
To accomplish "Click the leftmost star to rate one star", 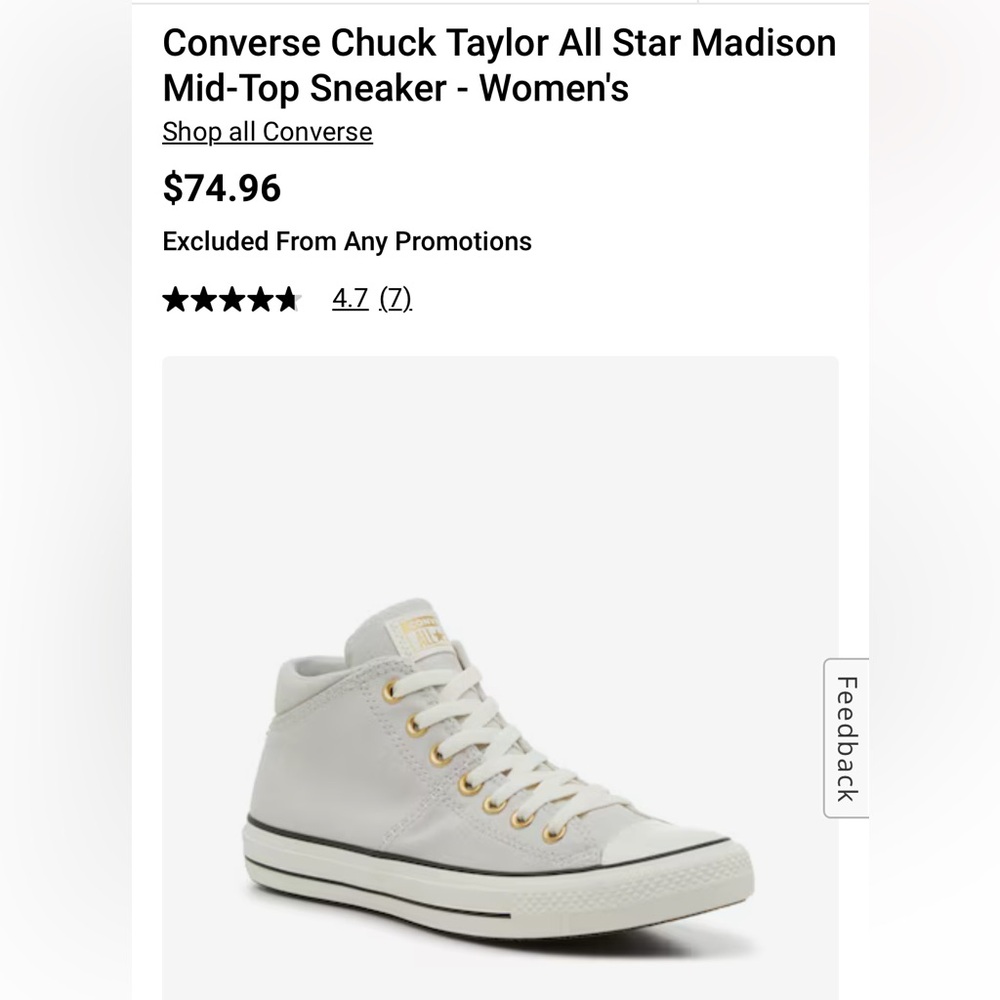I will [176, 298].
